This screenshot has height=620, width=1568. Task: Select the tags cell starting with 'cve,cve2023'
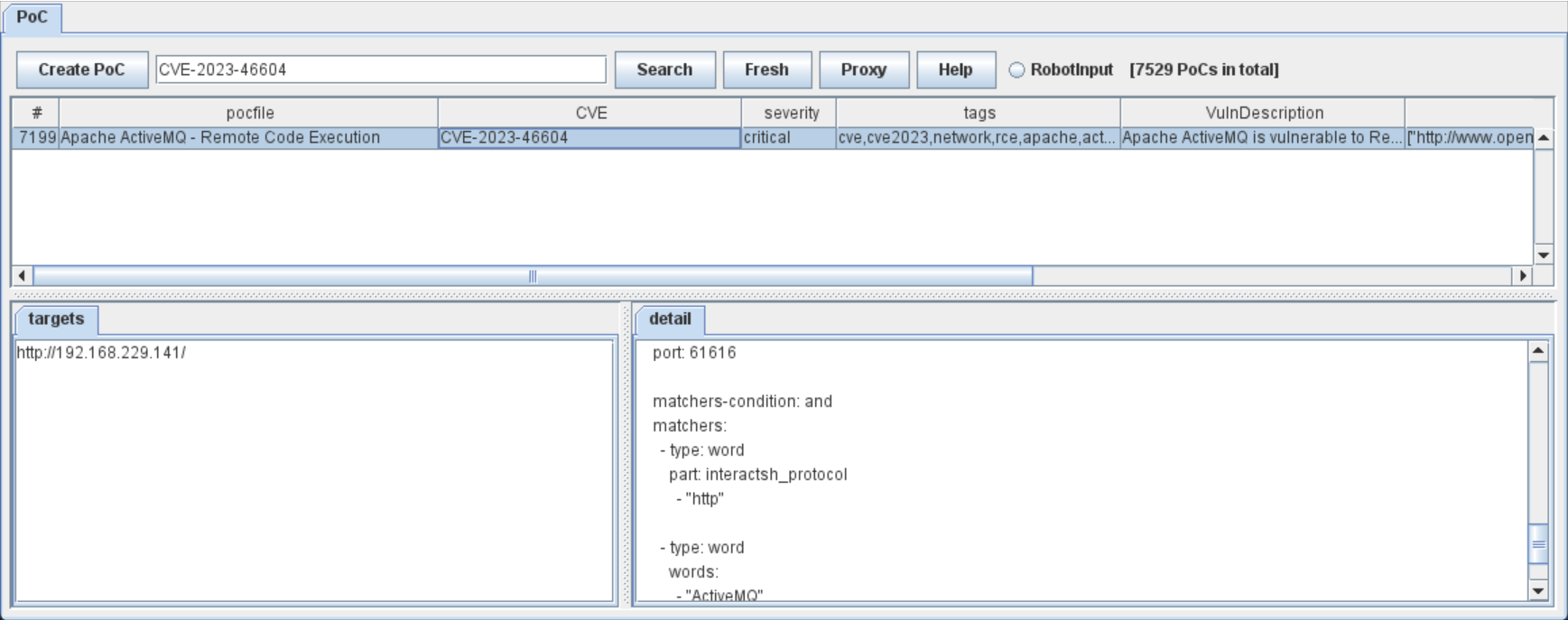[979, 138]
